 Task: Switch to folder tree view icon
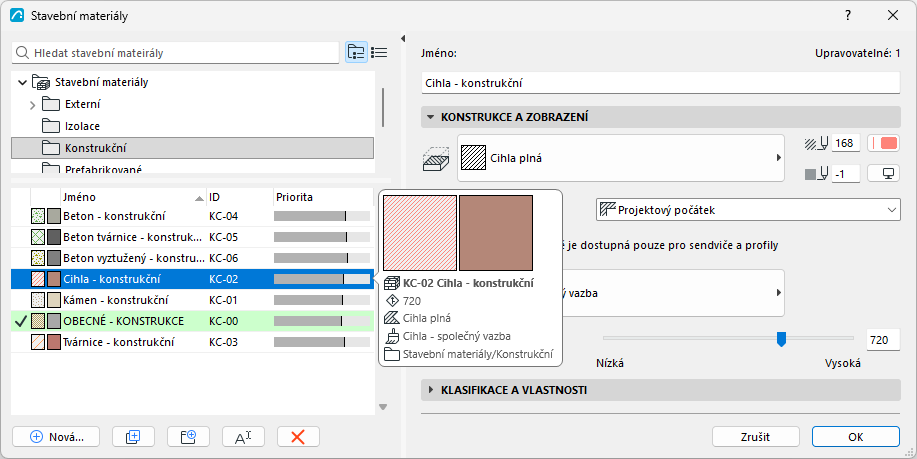[356, 52]
